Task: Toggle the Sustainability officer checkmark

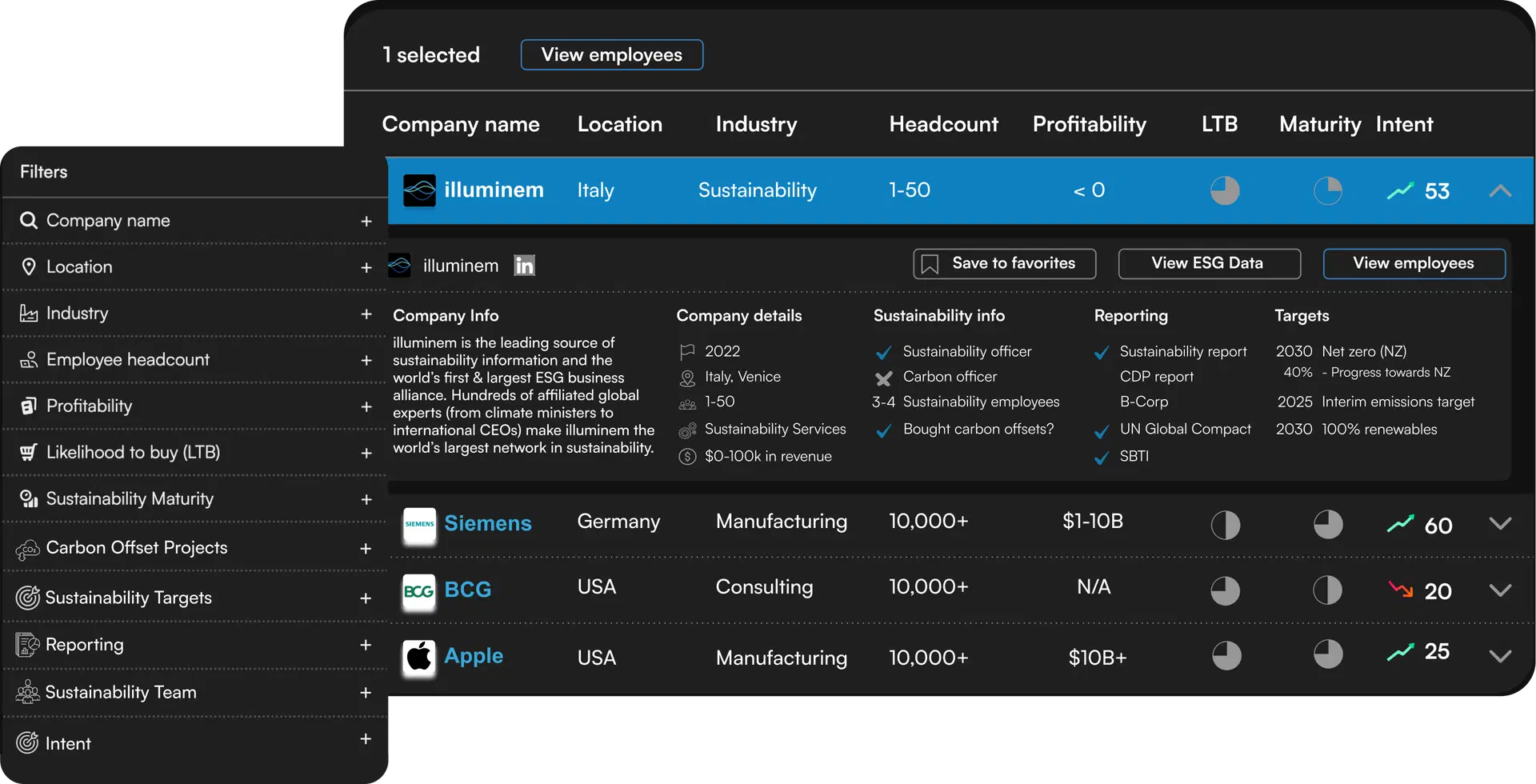Action: click(x=884, y=352)
